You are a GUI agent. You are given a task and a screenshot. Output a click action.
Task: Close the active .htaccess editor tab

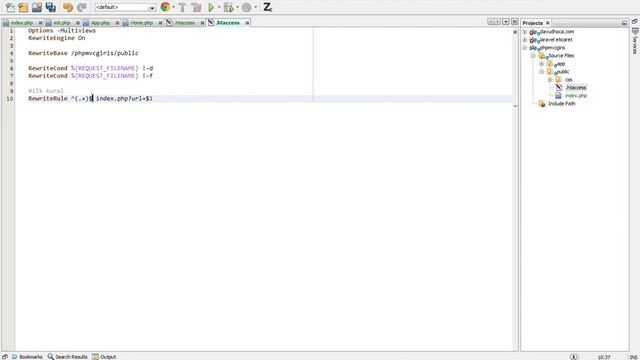pyautogui.click(x=247, y=23)
